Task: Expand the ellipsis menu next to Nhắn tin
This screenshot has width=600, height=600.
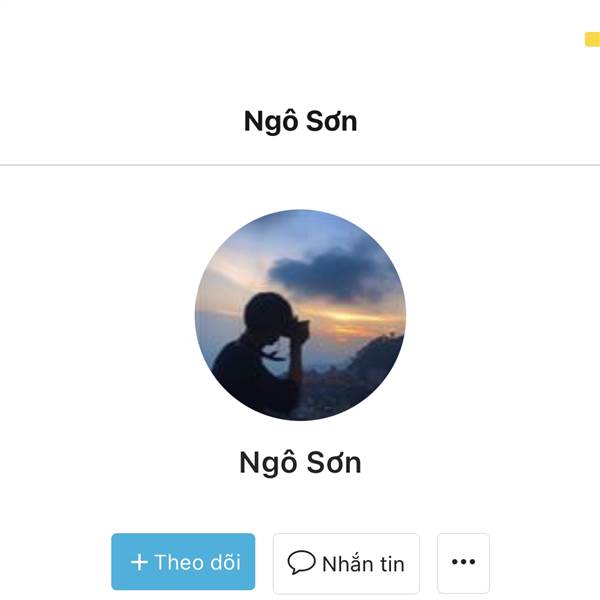Action: coord(463,562)
